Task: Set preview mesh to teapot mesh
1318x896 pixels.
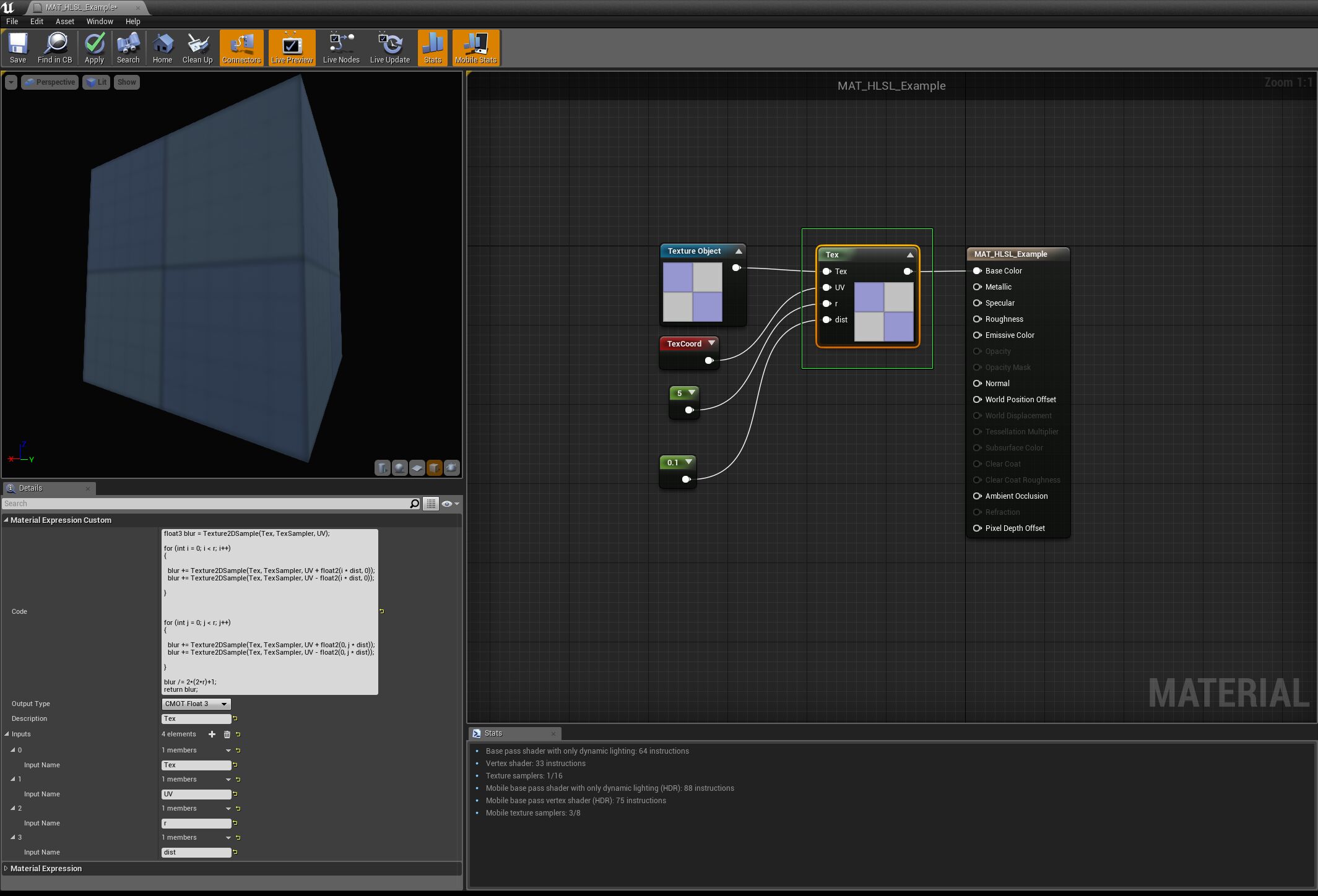Action: tap(451, 468)
